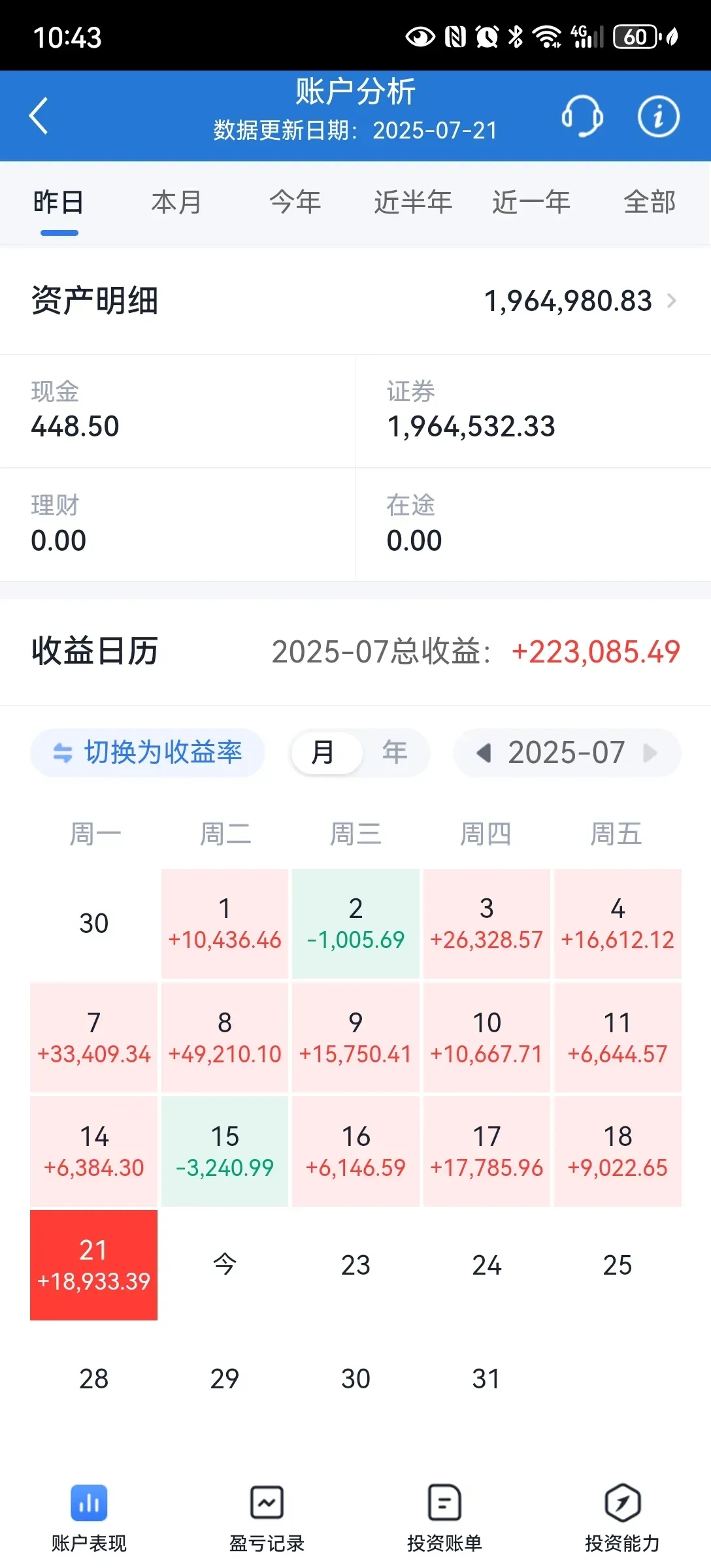
Task: Toggle 切换为收益率 display mode
Action: 148,753
